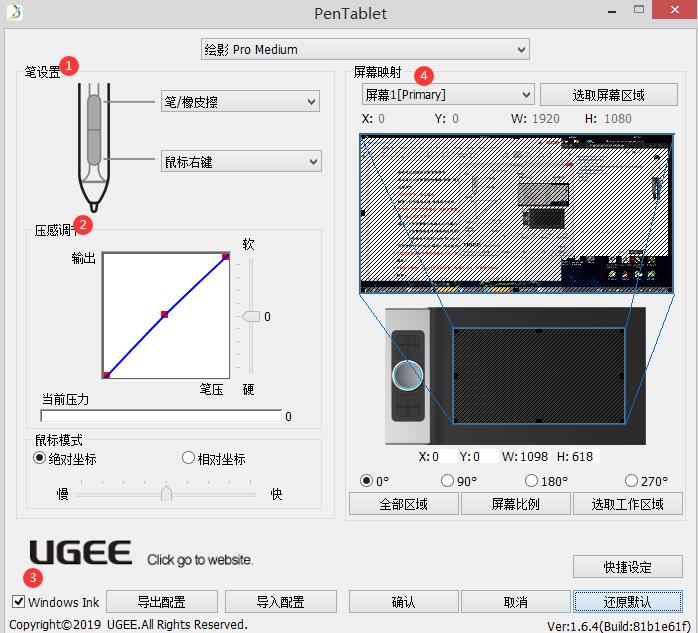Click the top-right pressure curve control point
This screenshot has height=633, width=698.
(226, 257)
